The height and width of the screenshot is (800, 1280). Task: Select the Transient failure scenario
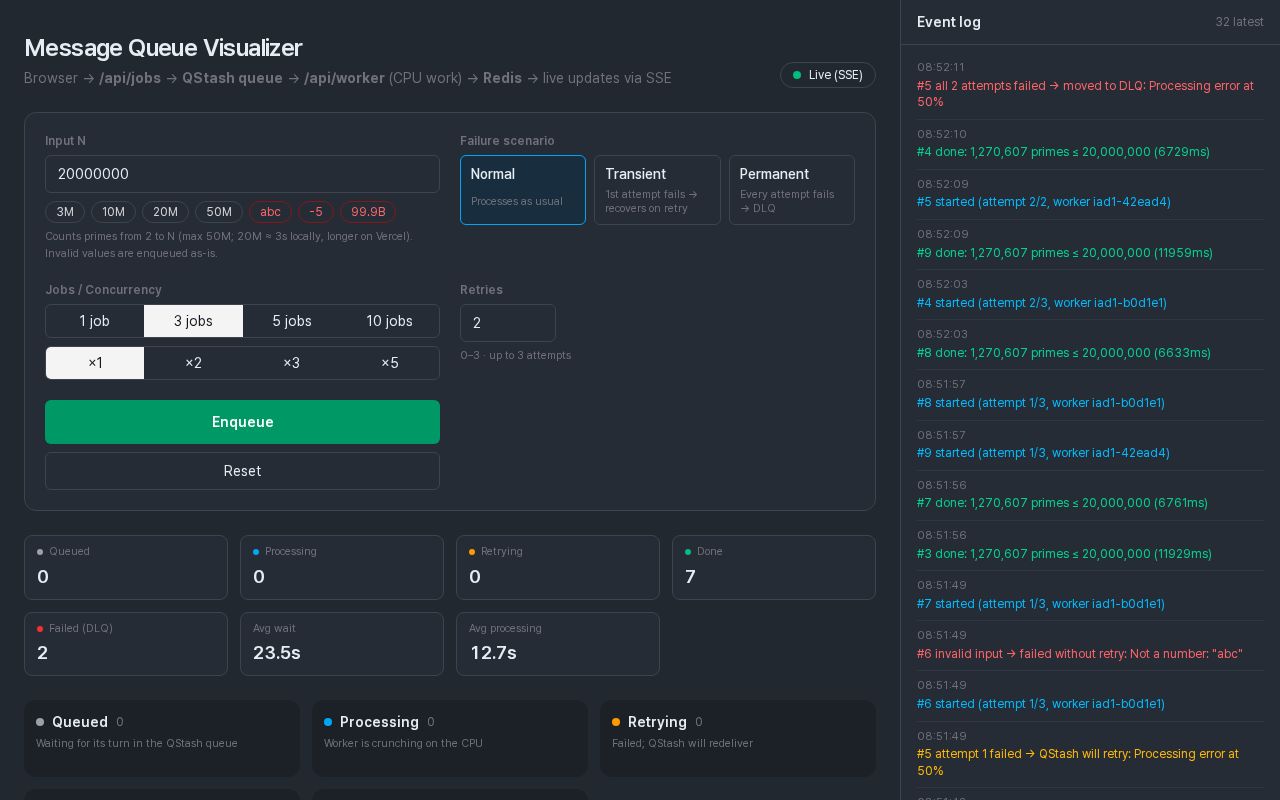pyautogui.click(x=657, y=190)
